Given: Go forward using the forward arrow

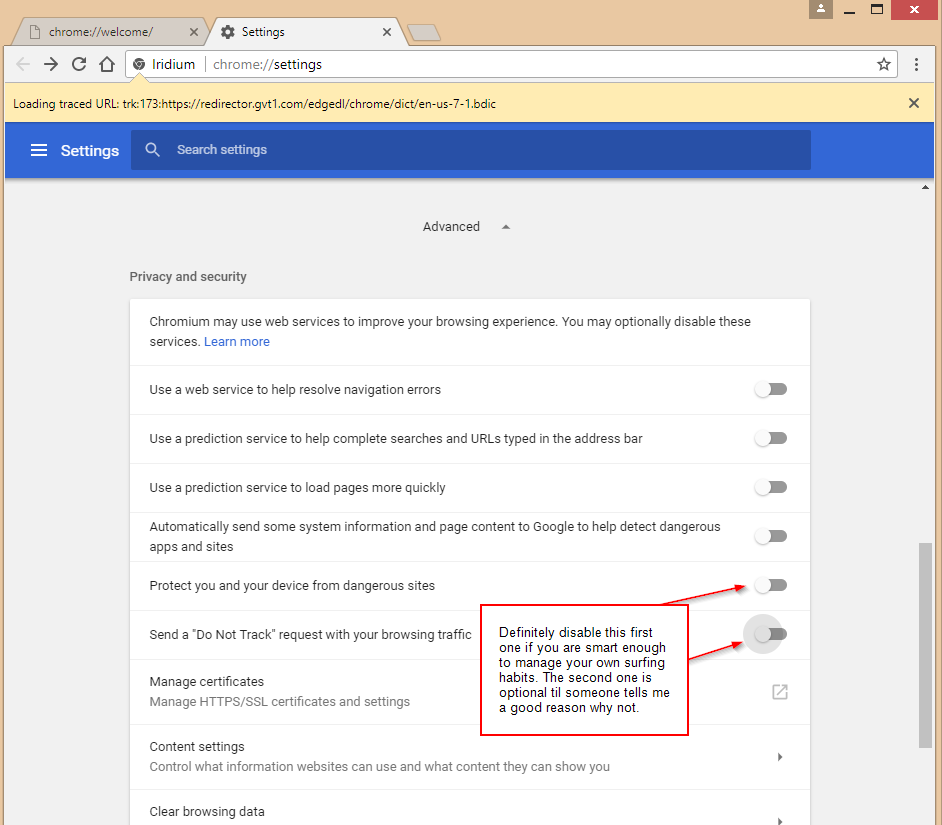Looking at the screenshot, I should click(x=51, y=64).
